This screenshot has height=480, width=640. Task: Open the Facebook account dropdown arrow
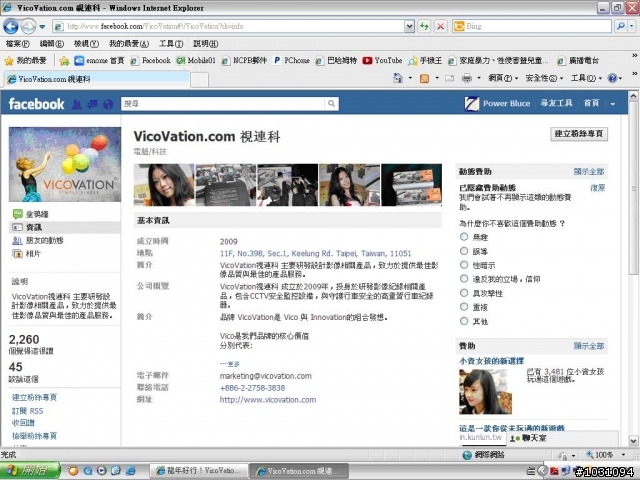click(613, 104)
